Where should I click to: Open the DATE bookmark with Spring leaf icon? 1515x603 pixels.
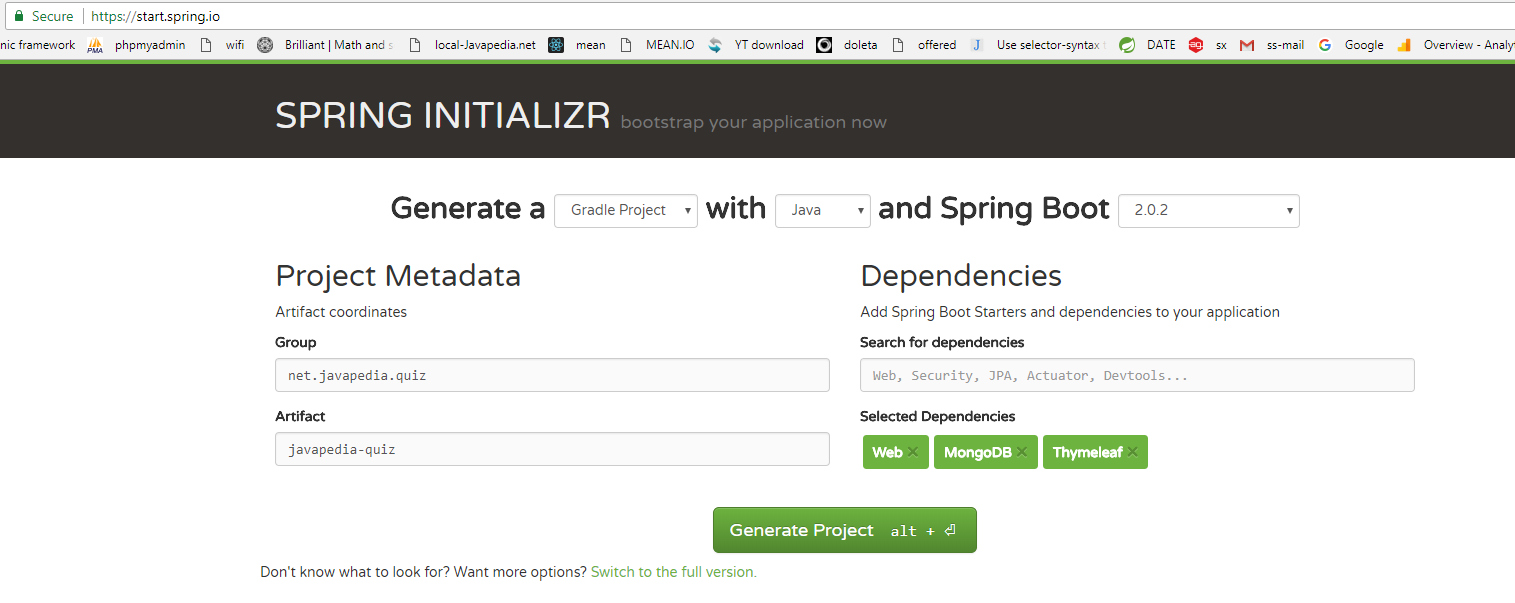coord(1148,45)
